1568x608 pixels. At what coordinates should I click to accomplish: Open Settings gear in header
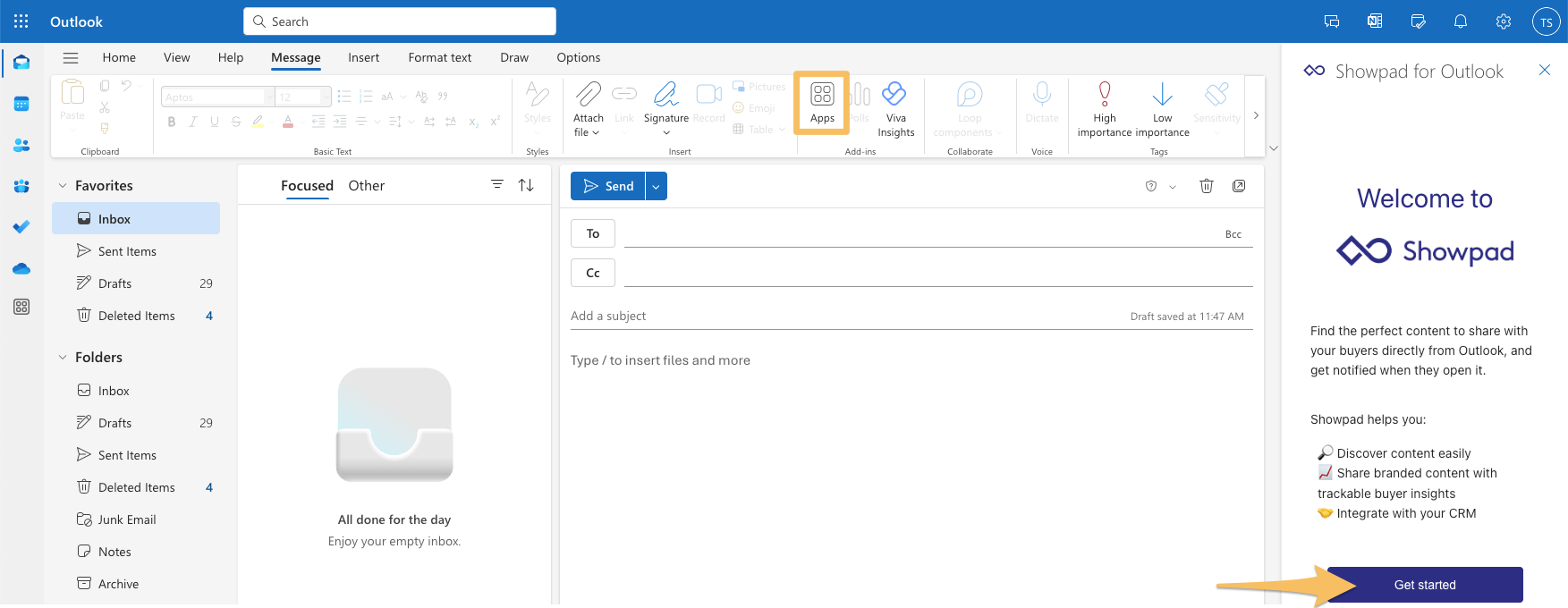[x=1504, y=21]
